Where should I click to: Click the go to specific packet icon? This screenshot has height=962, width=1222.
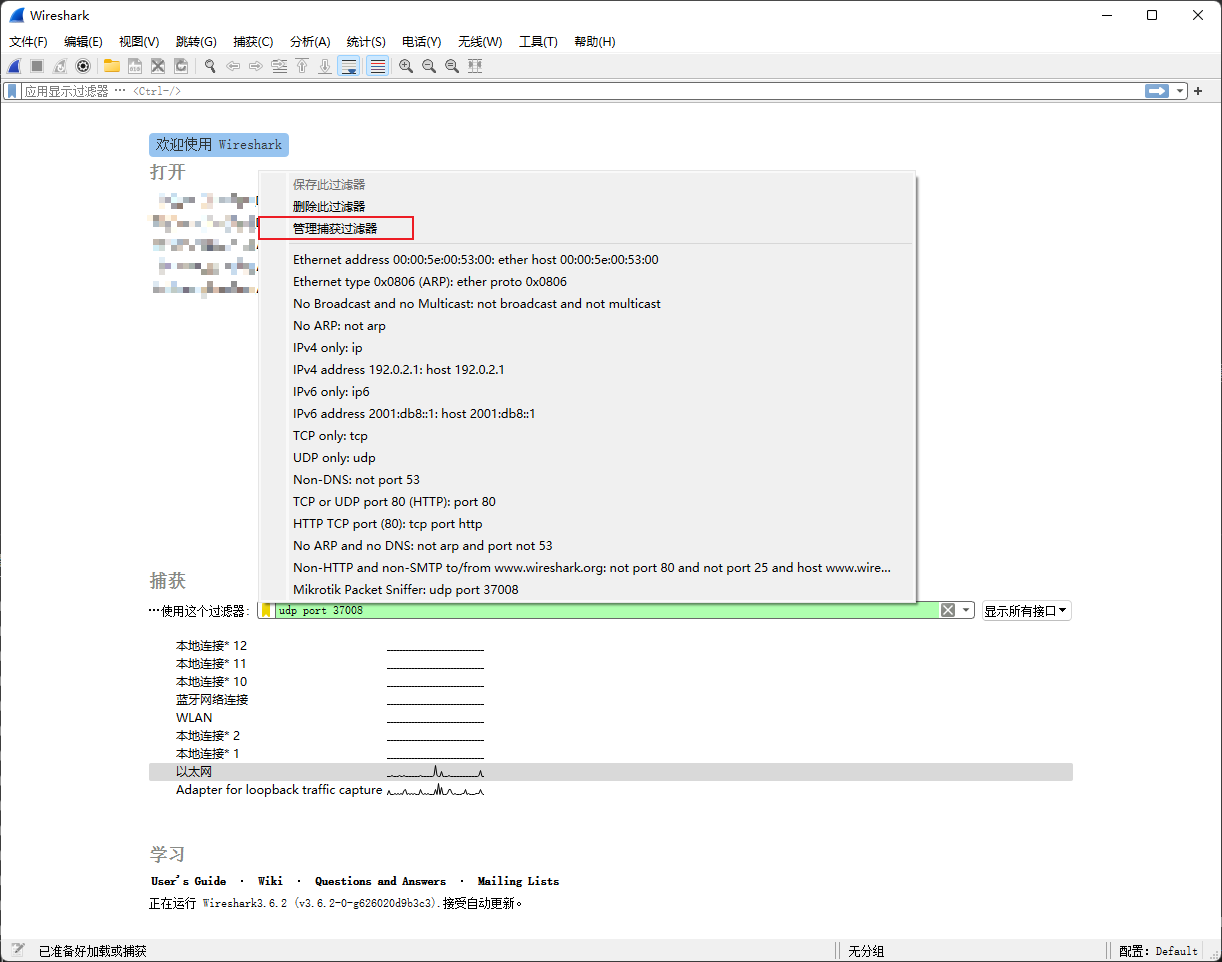[279, 66]
